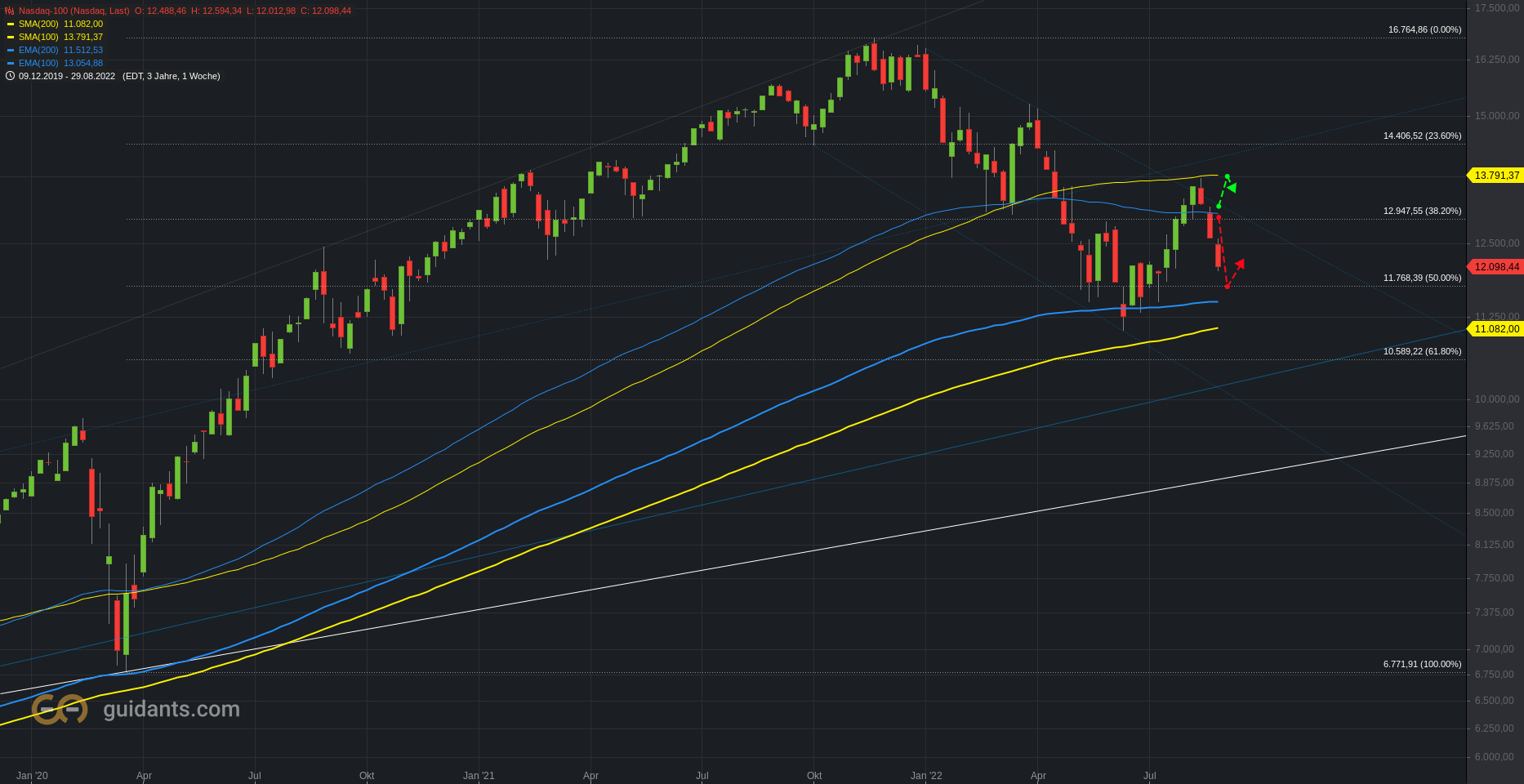Click the 10.000,00 price axis label

point(1497,399)
